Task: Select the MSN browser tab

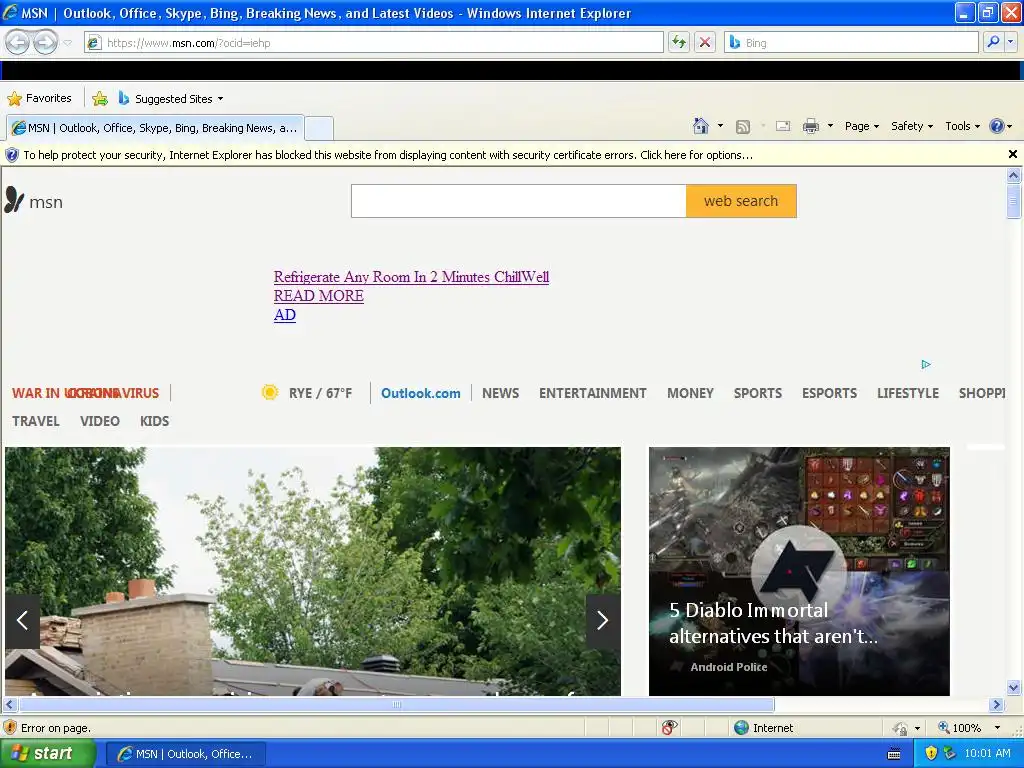Action: point(155,128)
